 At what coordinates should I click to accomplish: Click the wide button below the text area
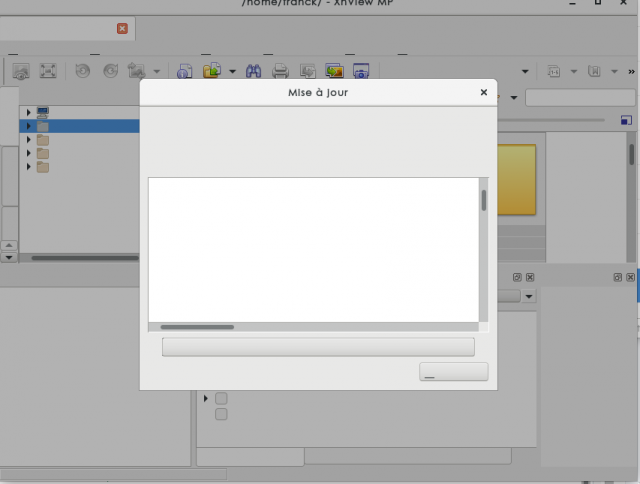coord(318,347)
